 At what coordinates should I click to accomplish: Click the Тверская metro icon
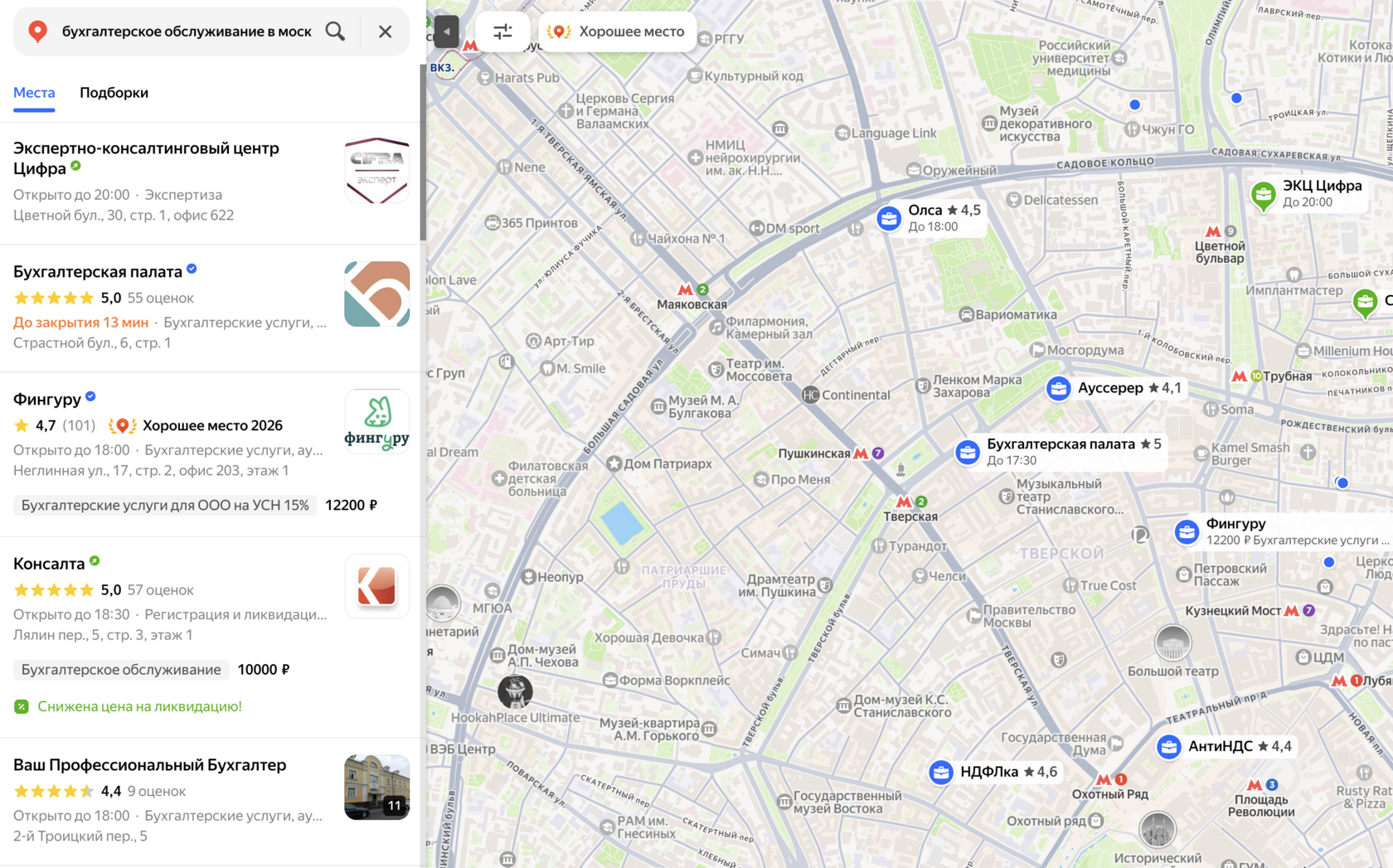tap(904, 502)
